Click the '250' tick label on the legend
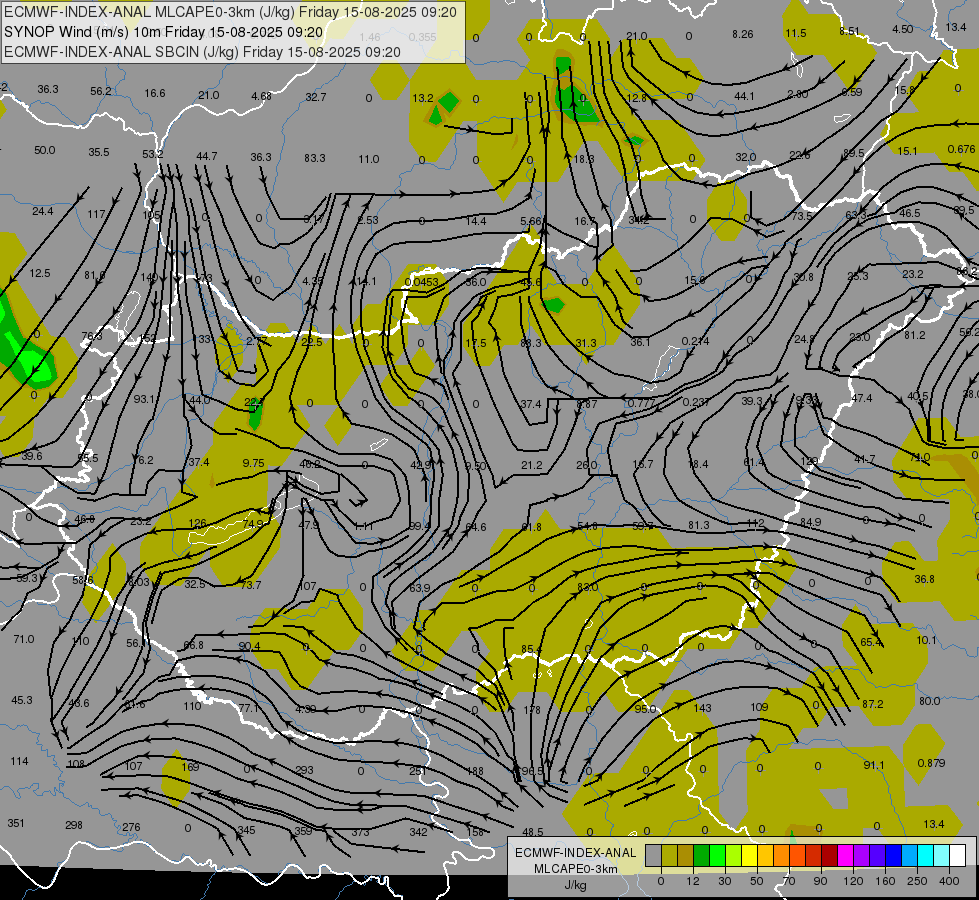The width and height of the screenshot is (979, 900). tap(917, 881)
